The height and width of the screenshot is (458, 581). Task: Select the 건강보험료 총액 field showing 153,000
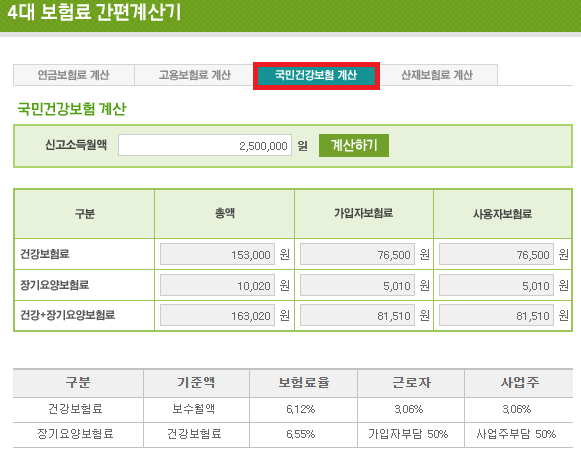pyautogui.click(x=217, y=254)
